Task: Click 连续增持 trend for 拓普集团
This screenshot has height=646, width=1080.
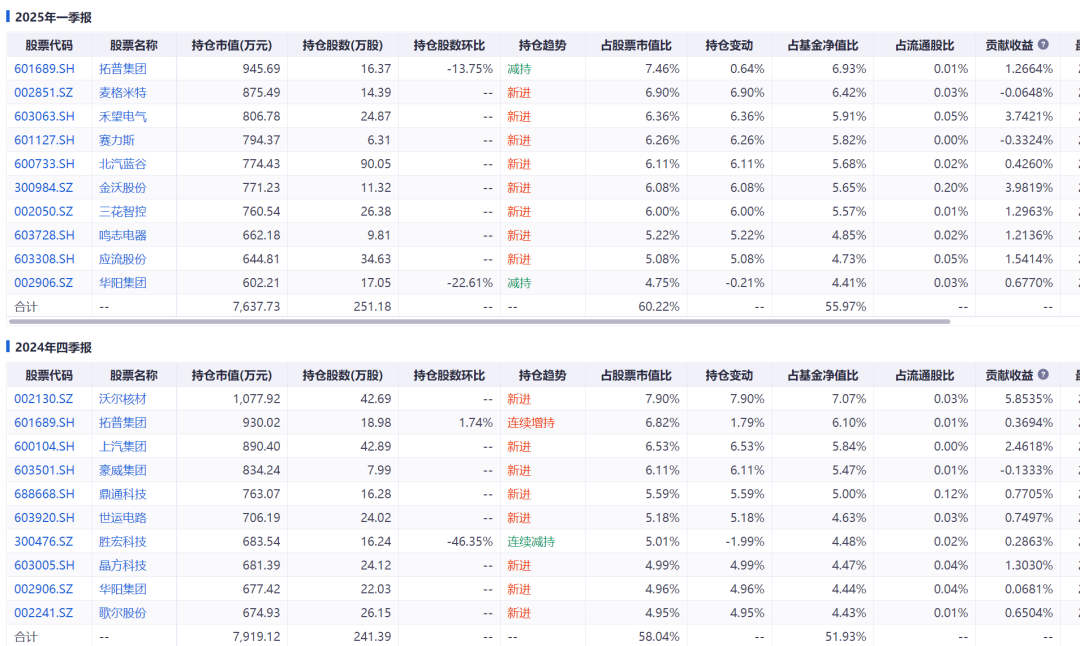Action: (x=531, y=423)
